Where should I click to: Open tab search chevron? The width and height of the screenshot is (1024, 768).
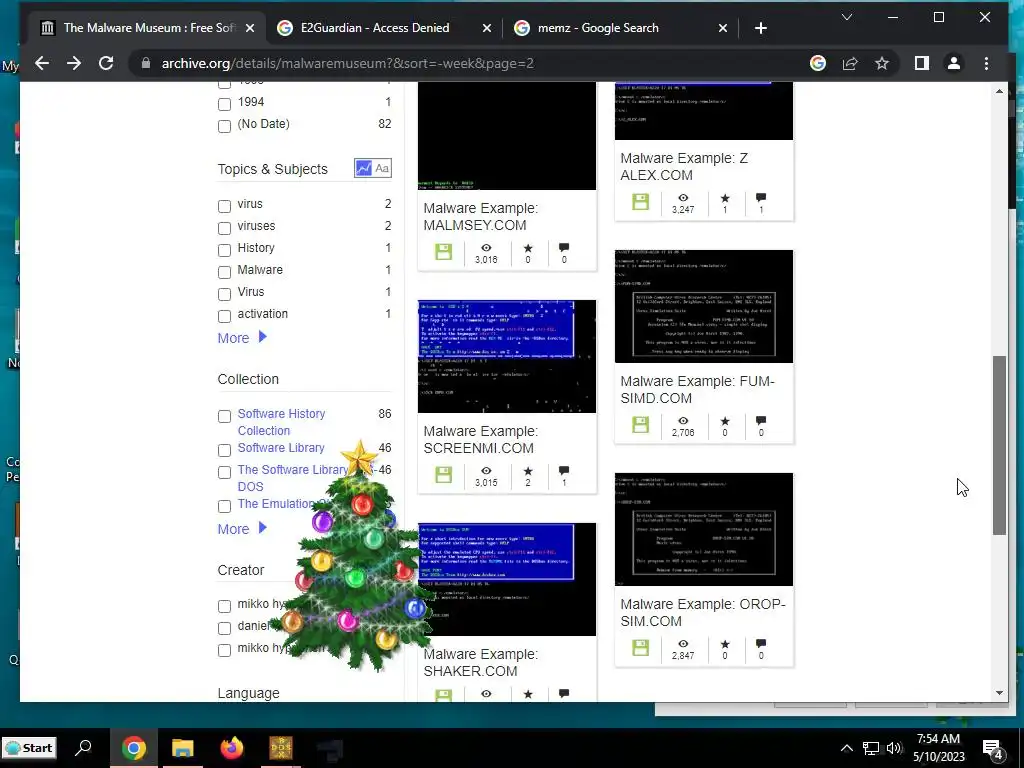(847, 17)
